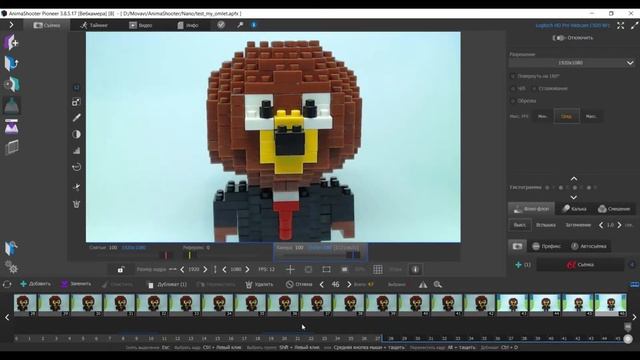
Task: Expand panel with down chevron below Гистограмма
Action: click(573, 197)
